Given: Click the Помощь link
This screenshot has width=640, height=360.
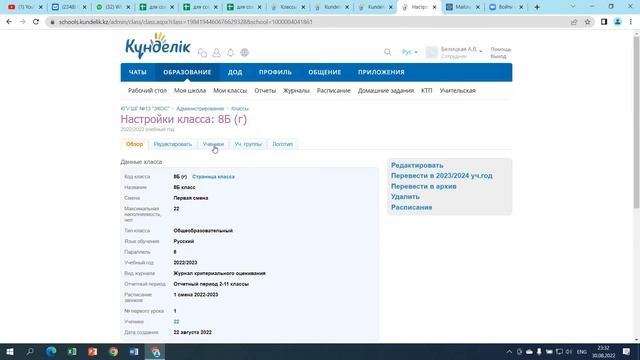Looking at the screenshot, I should pyautogui.click(x=500, y=49).
